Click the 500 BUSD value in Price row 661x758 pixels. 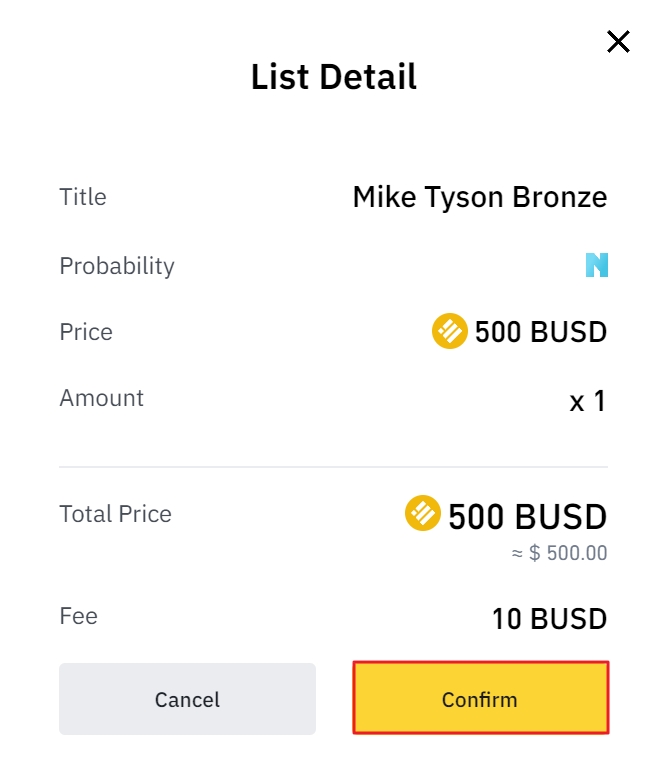[x=540, y=332]
